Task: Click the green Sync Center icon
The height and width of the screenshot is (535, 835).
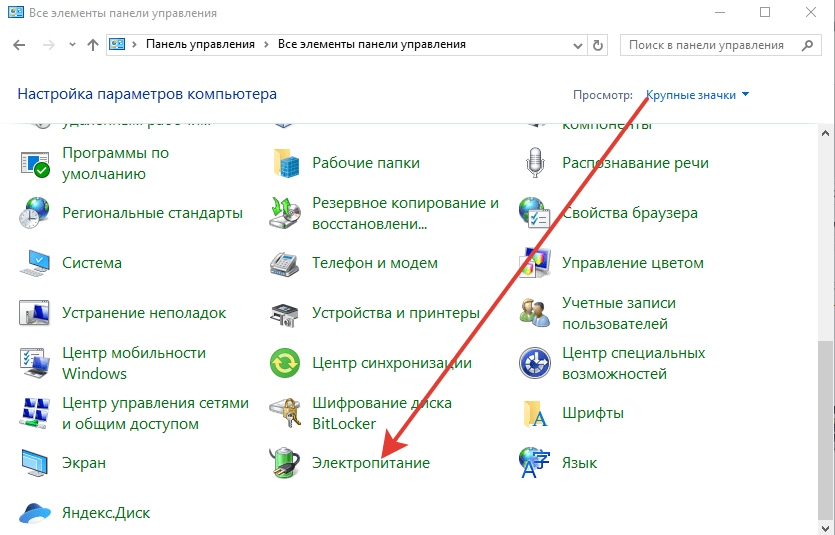Action: pos(285,363)
